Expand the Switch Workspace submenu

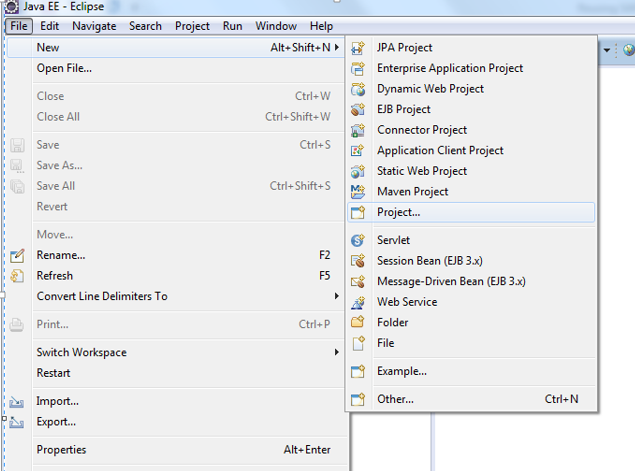[337, 352]
